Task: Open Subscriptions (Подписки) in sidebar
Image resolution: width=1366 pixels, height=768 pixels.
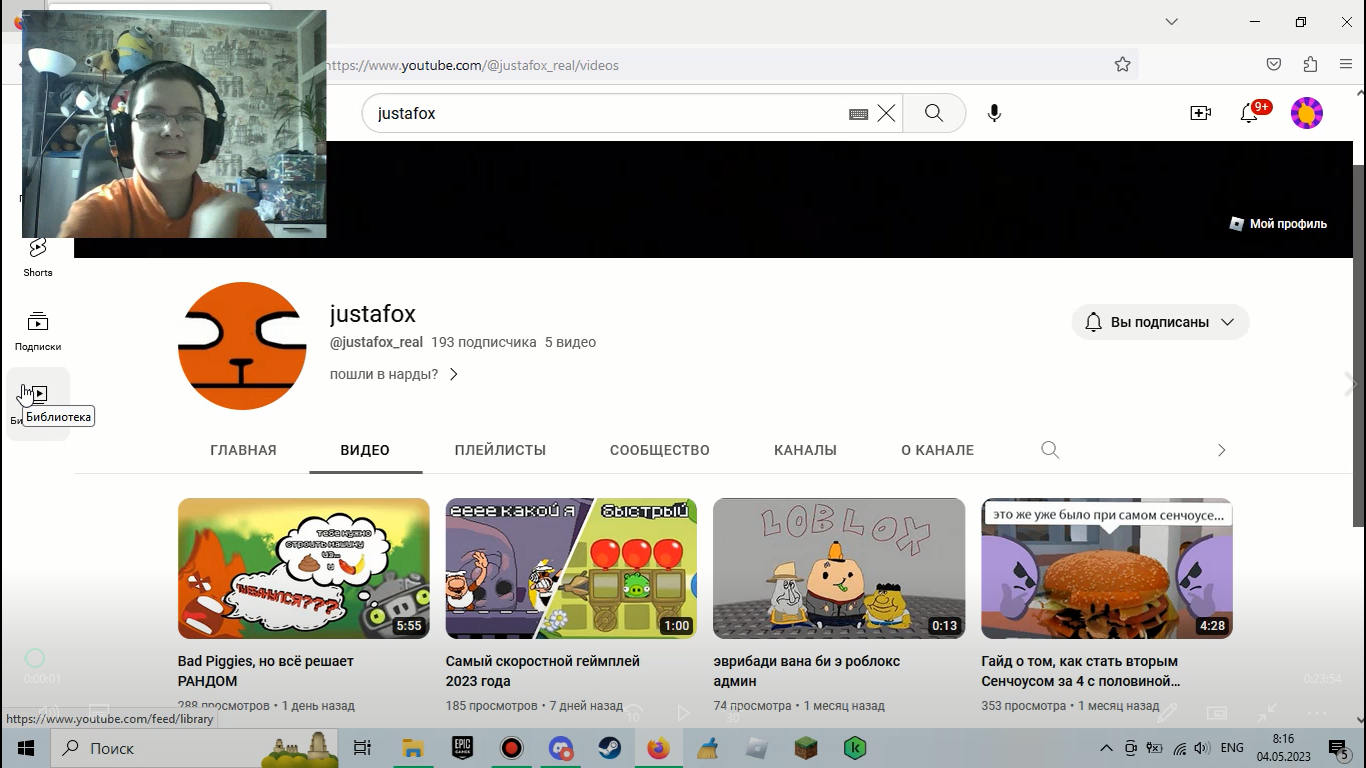Action: pyautogui.click(x=38, y=331)
